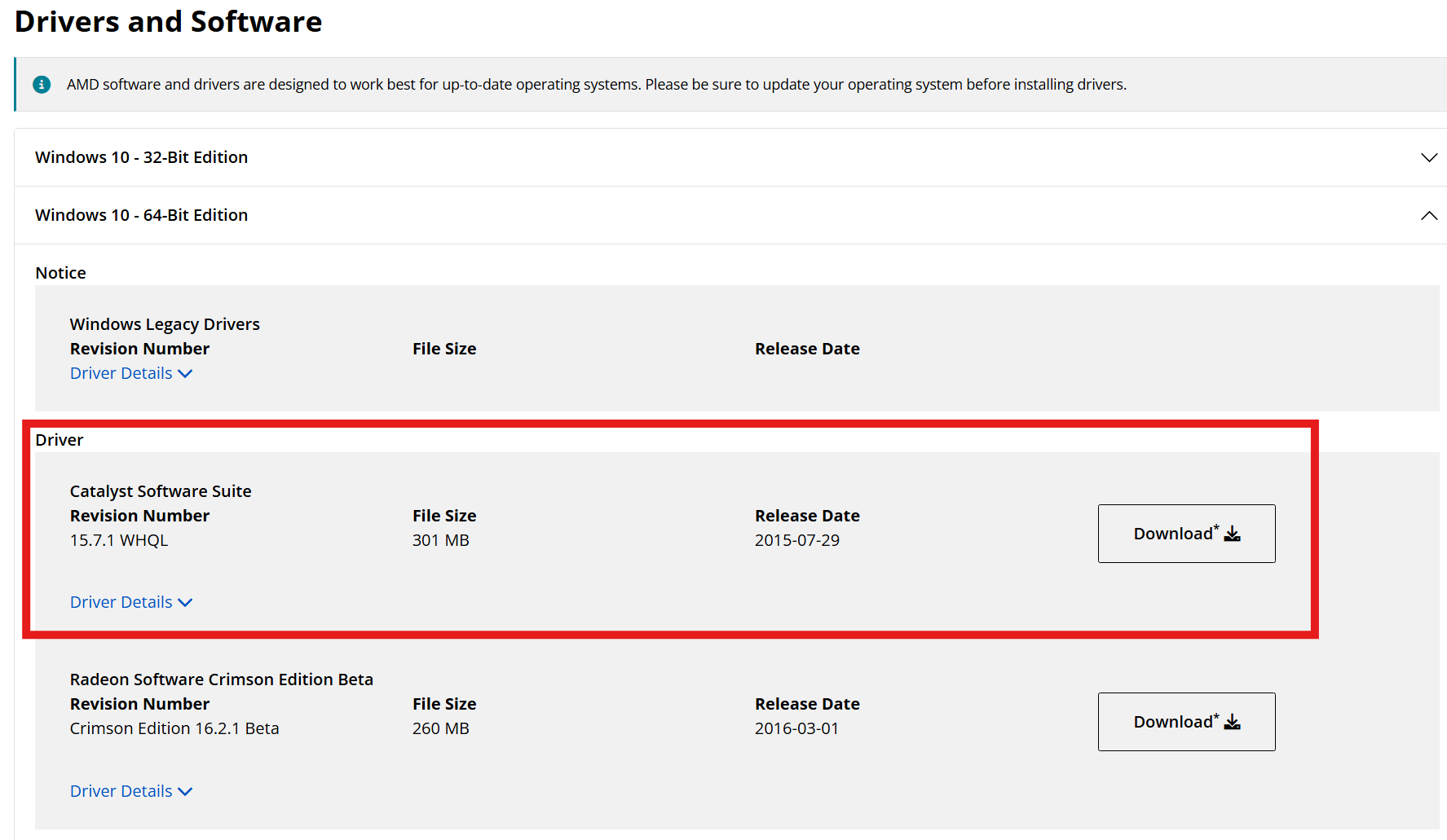Click the AMD operating system update notice text
The width and height of the screenshot is (1447, 840).
597,85
